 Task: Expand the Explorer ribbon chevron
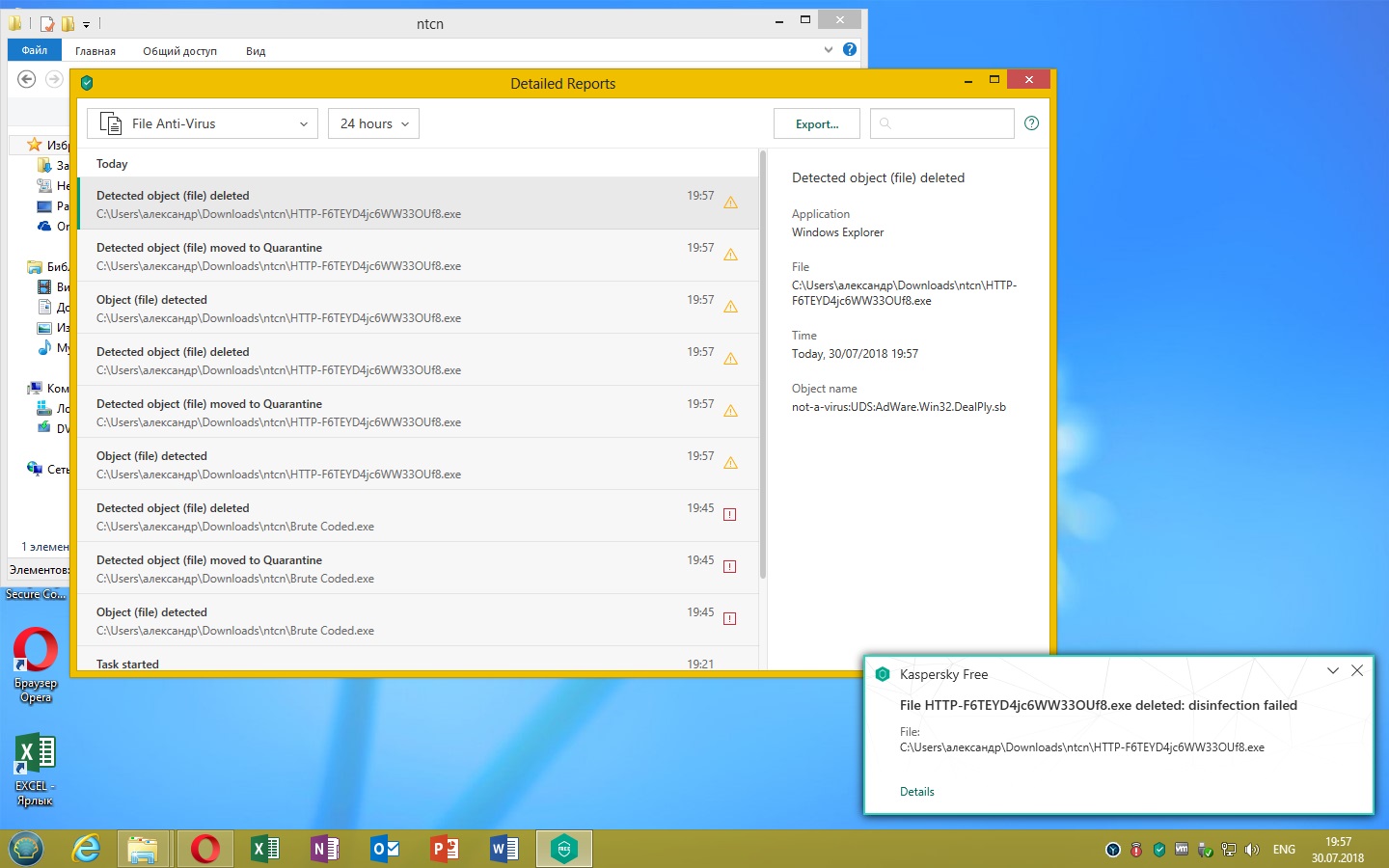tap(828, 50)
